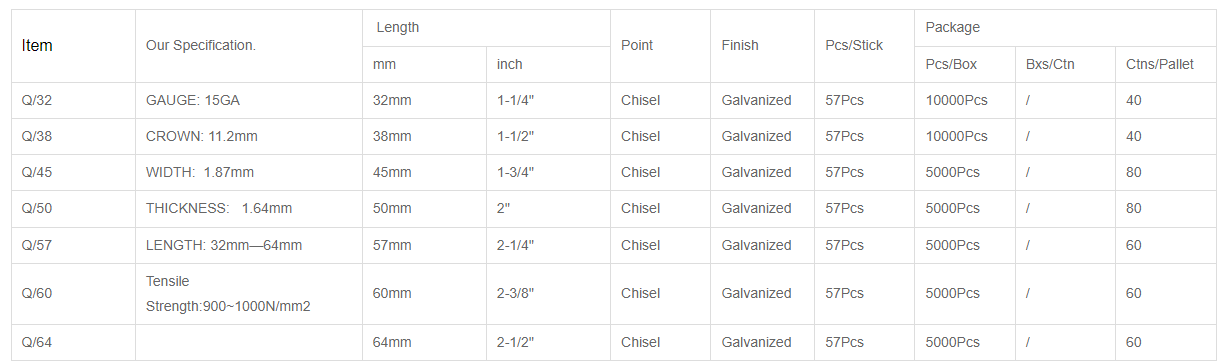The height and width of the screenshot is (363, 1228).
Task: Select the Ctns/Pallet sub-header
Action: pos(1166,64)
